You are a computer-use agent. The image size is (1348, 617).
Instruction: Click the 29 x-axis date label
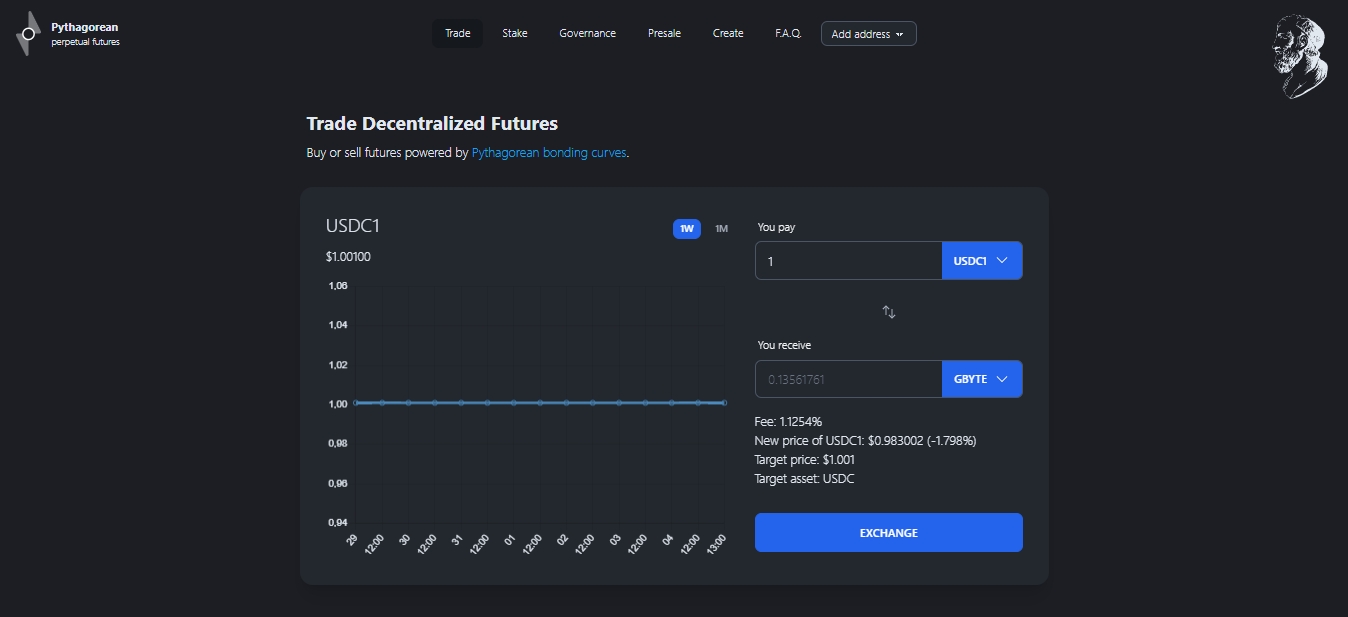pos(352,539)
